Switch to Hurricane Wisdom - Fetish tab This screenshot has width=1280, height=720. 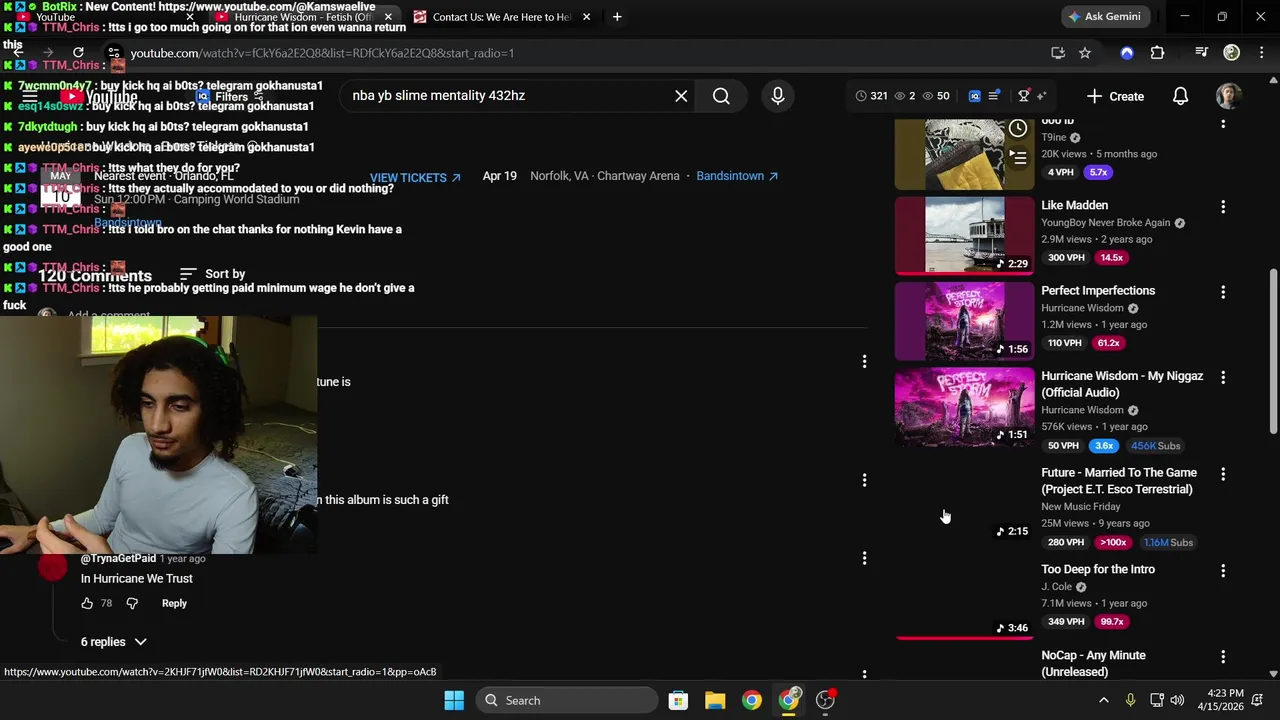point(303,17)
